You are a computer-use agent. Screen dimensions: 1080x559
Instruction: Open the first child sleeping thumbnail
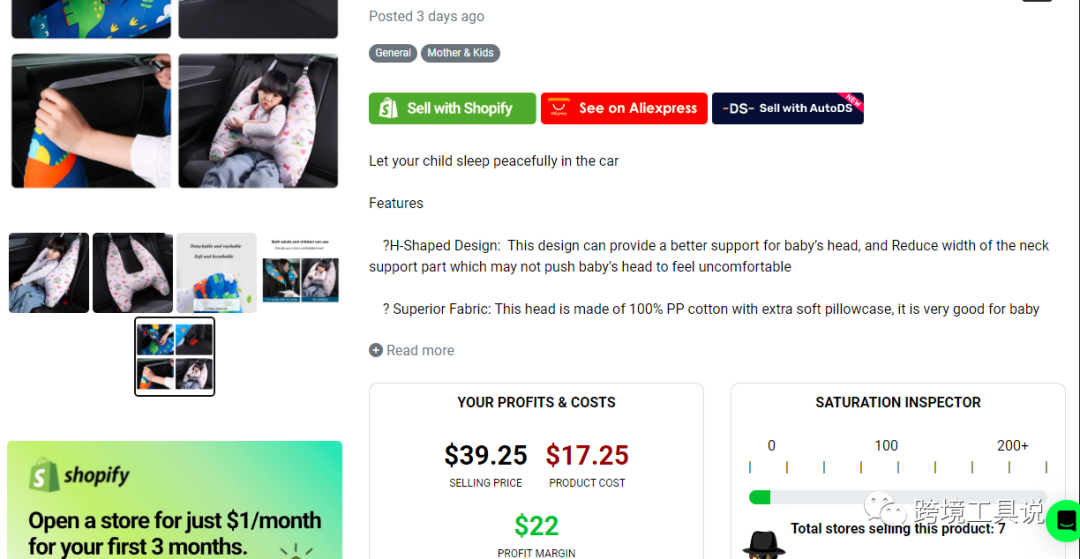pyautogui.click(x=49, y=273)
